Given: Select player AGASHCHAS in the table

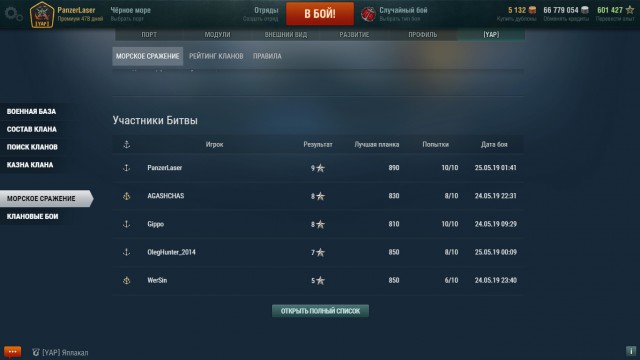Looking at the screenshot, I should (166, 196).
